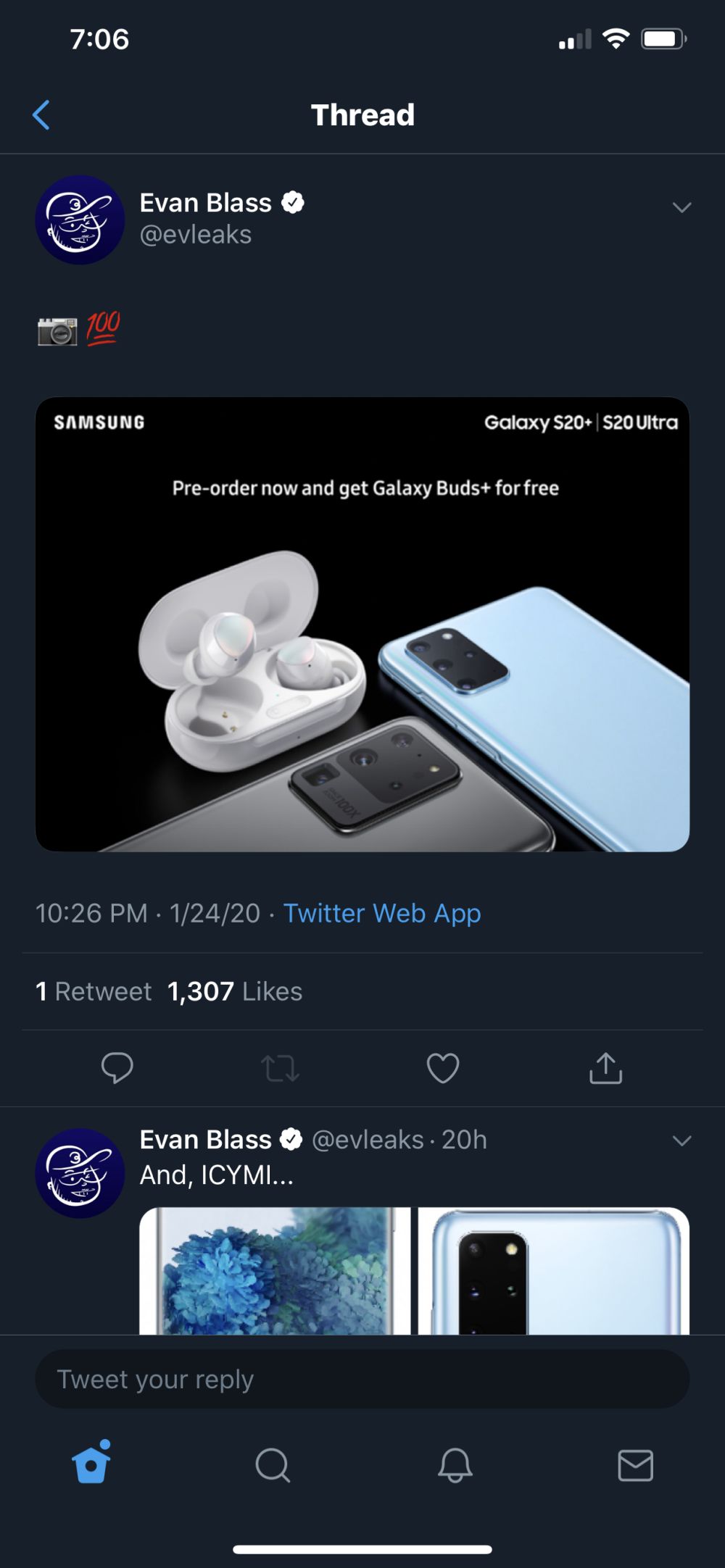725x1568 pixels.
Task: Open the Galaxy S20 pre-order promo image
Action: (x=362, y=625)
